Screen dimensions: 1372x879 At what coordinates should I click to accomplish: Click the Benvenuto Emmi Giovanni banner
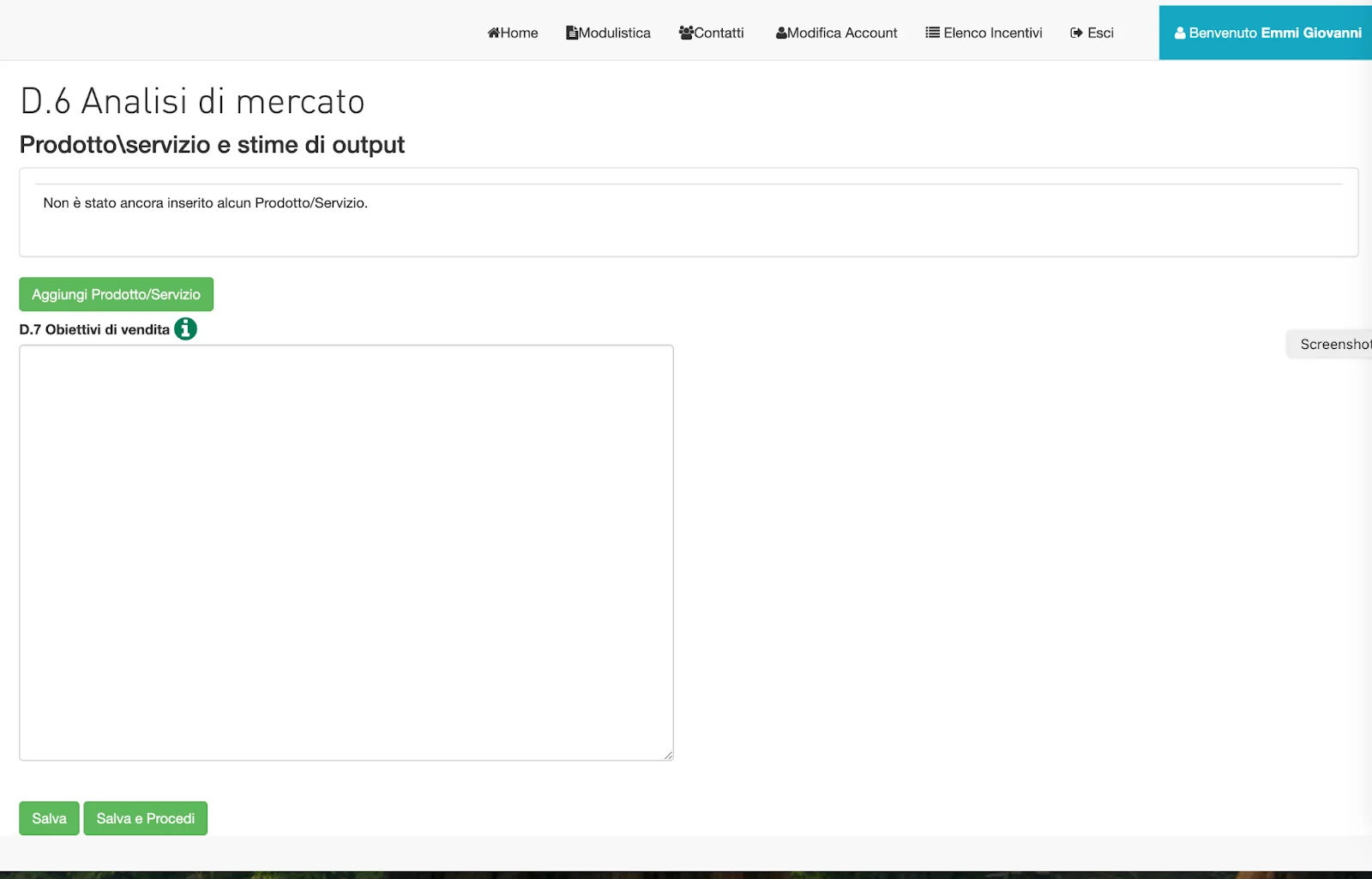(1265, 33)
